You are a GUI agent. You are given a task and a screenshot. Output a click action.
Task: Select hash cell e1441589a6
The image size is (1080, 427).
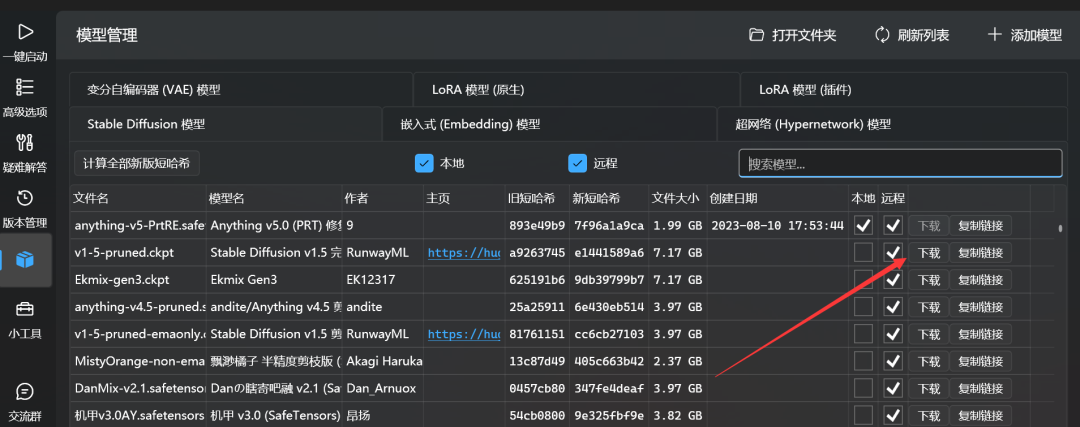pos(608,253)
